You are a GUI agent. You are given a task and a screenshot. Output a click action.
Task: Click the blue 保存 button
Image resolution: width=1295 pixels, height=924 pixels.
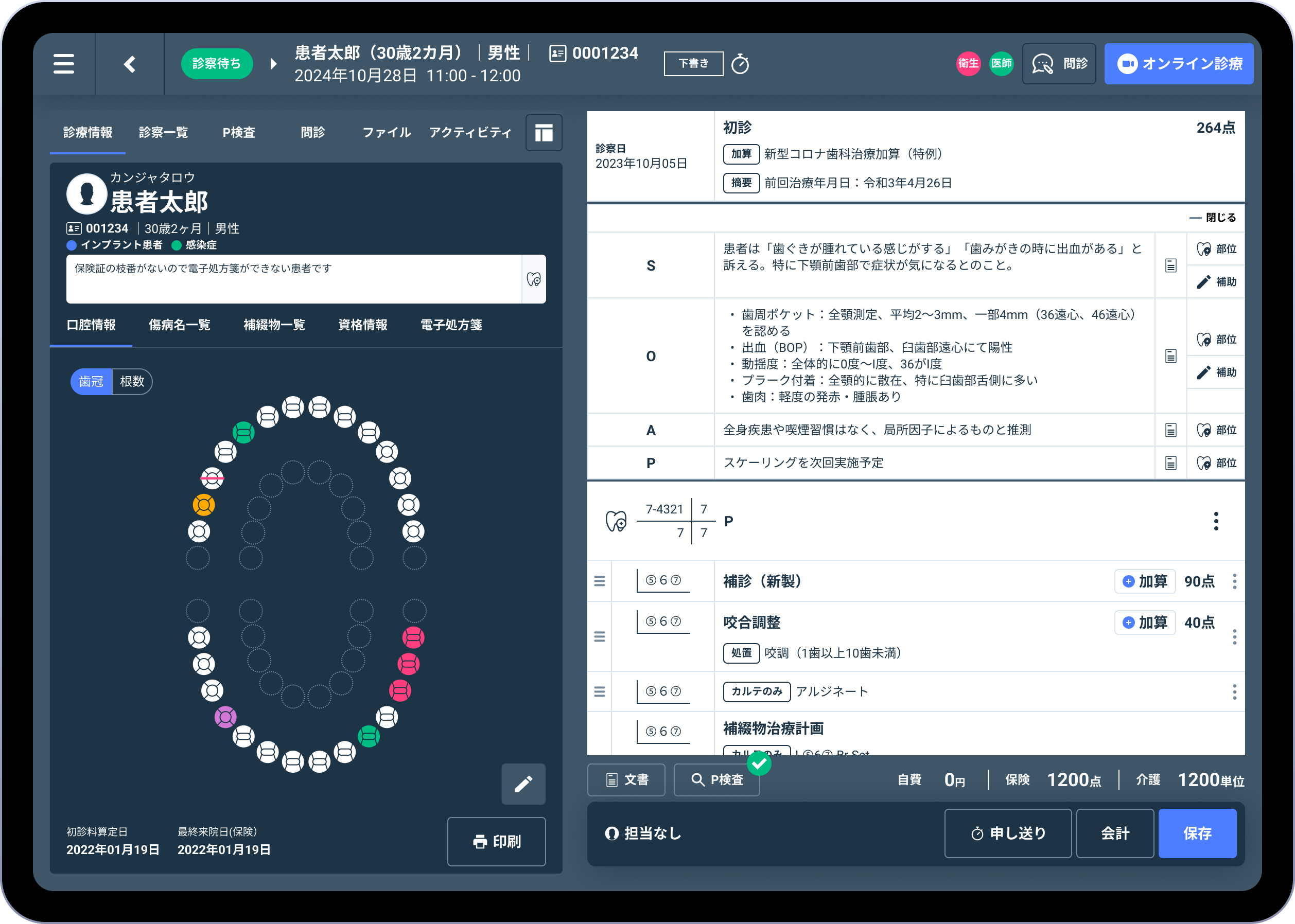(1197, 833)
